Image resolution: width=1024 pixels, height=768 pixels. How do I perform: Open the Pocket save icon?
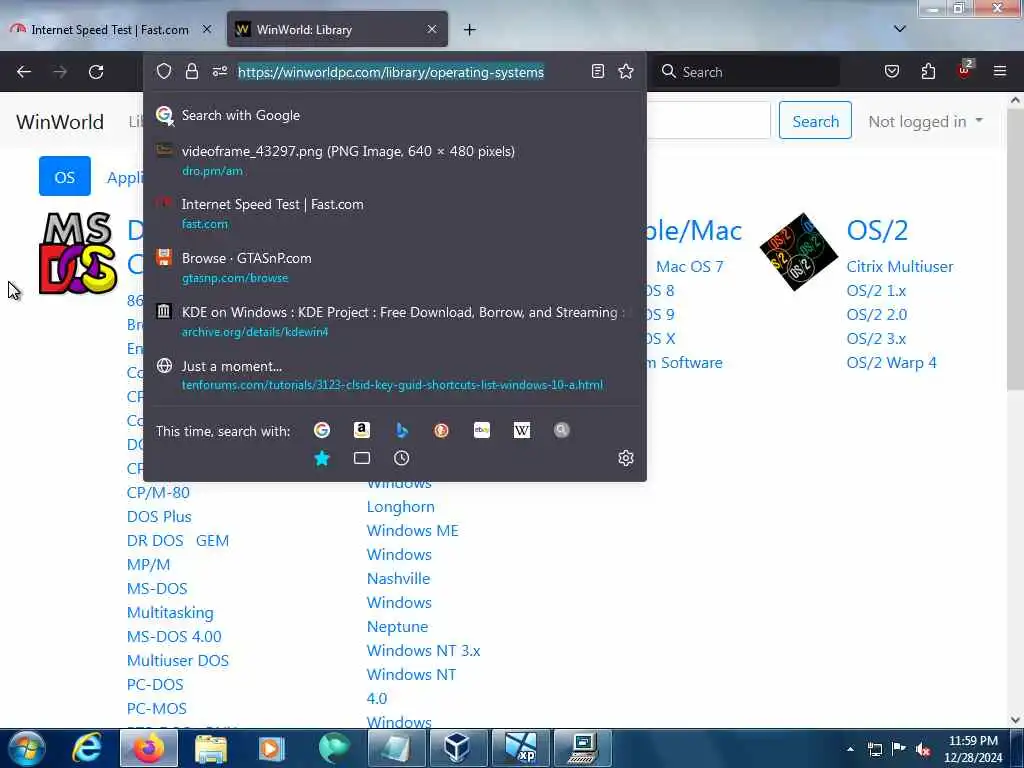point(891,72)
